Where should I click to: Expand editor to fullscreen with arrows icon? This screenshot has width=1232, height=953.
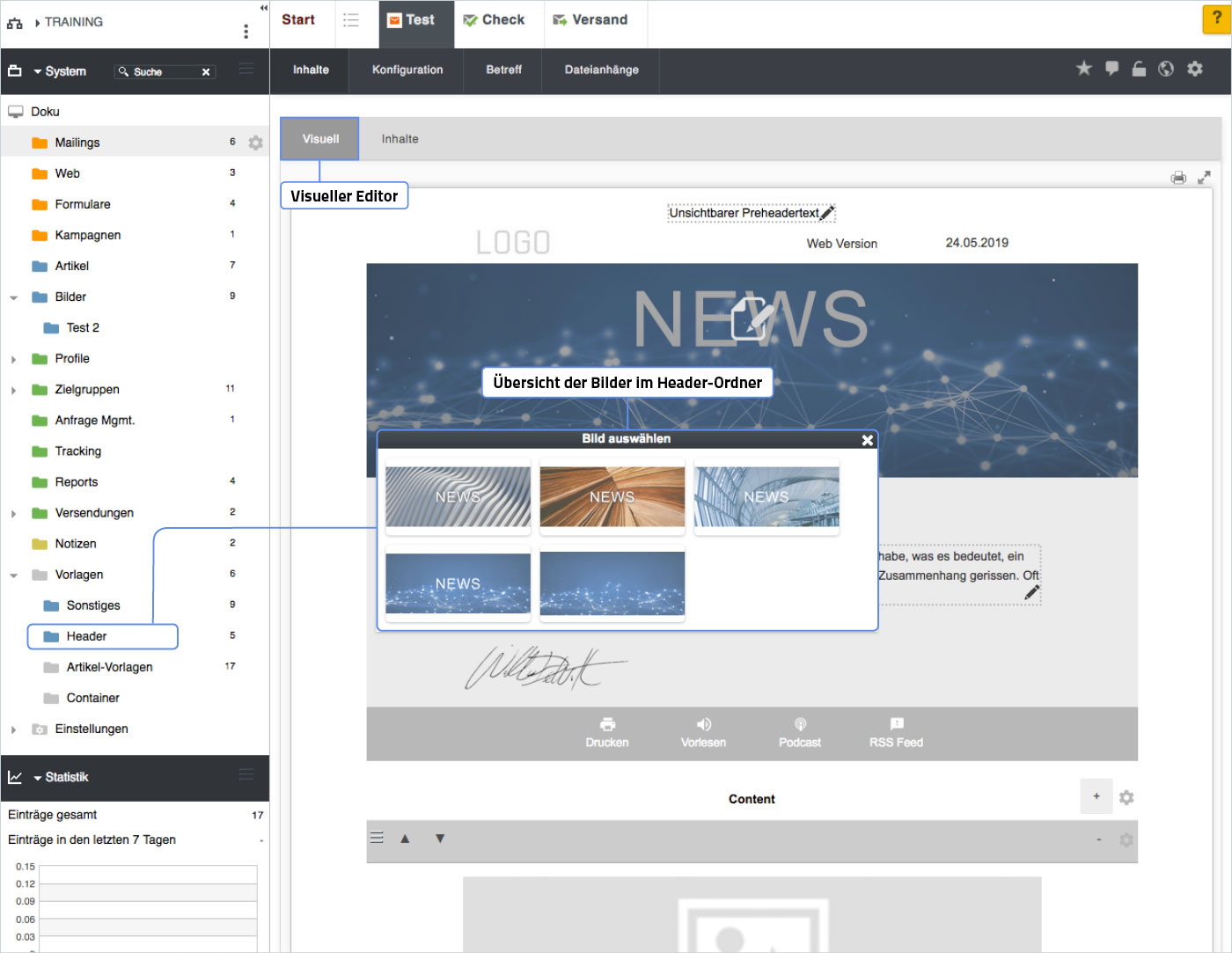point(1204,178)
